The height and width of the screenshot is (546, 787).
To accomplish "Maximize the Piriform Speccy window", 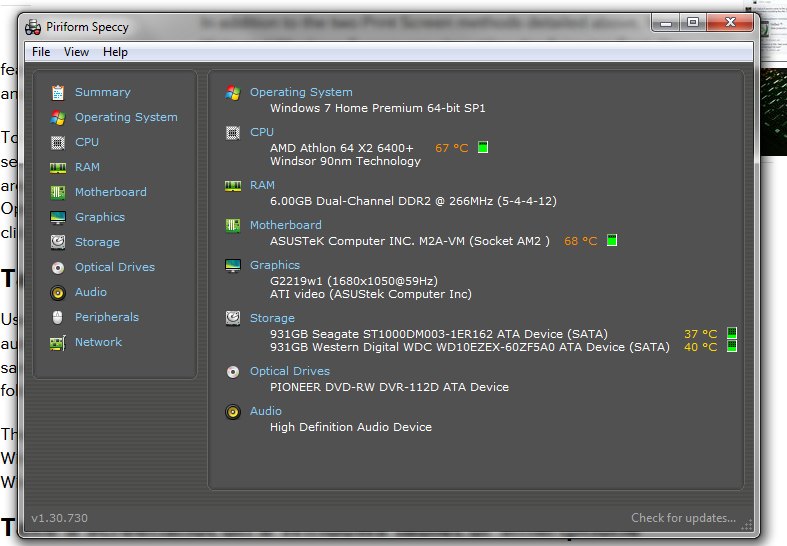I will tap(693, 22).
